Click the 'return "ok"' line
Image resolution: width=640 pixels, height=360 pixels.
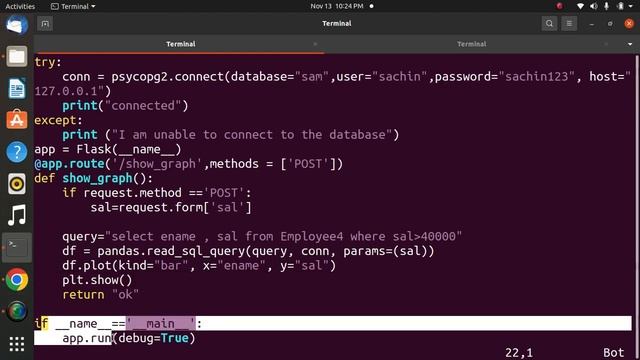100,295
